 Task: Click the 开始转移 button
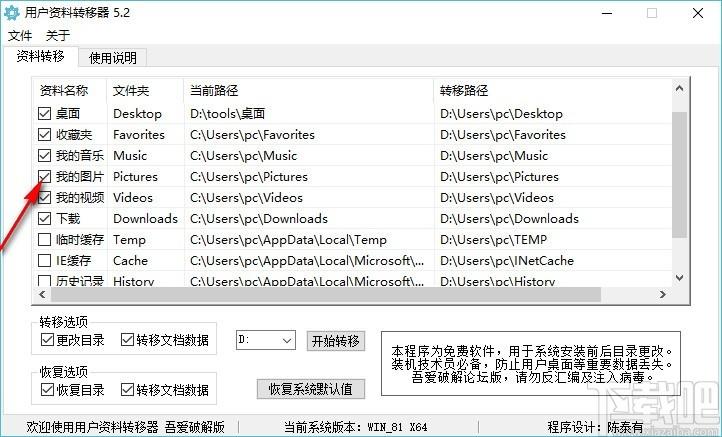click(336, 341)
